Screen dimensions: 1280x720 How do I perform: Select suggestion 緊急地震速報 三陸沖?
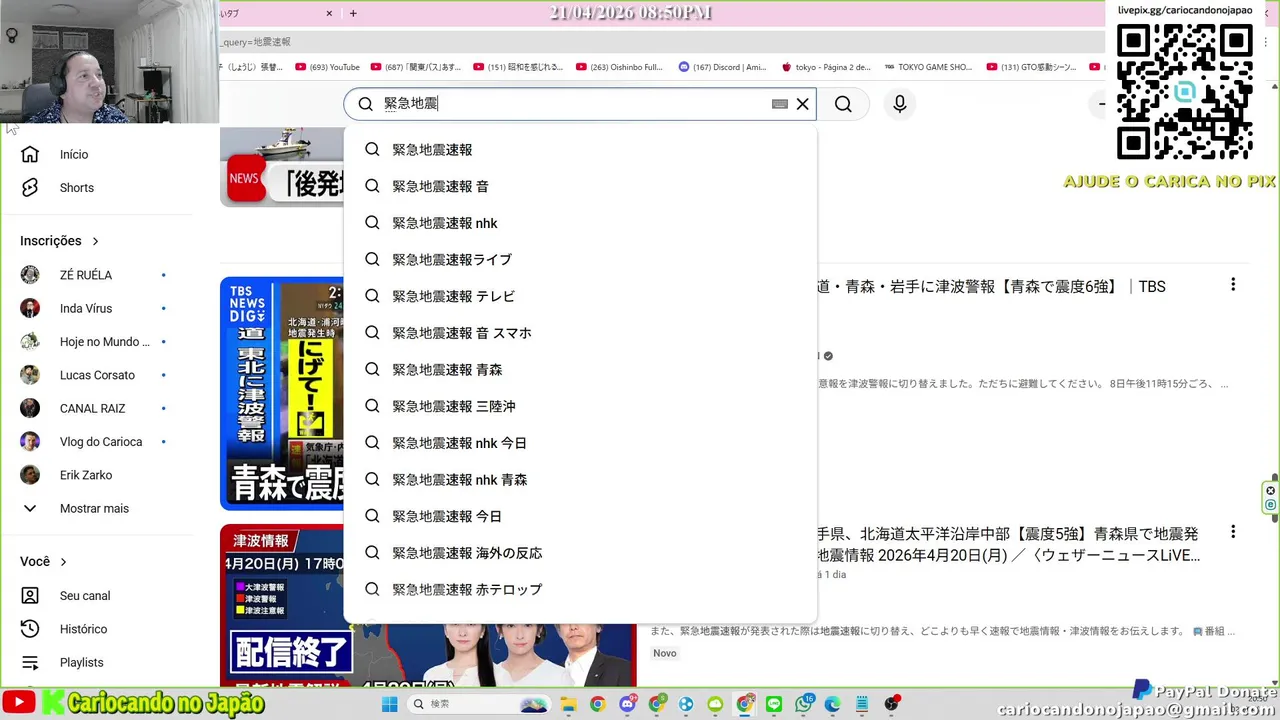point(580,406)
